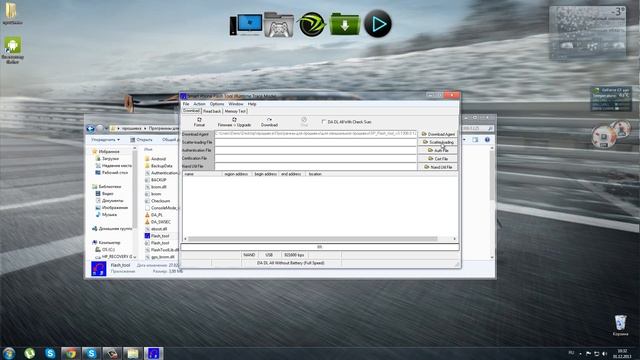Click the Download toolbar icon with arrow
Screen dimensions: 640x360
click(269, 122)
